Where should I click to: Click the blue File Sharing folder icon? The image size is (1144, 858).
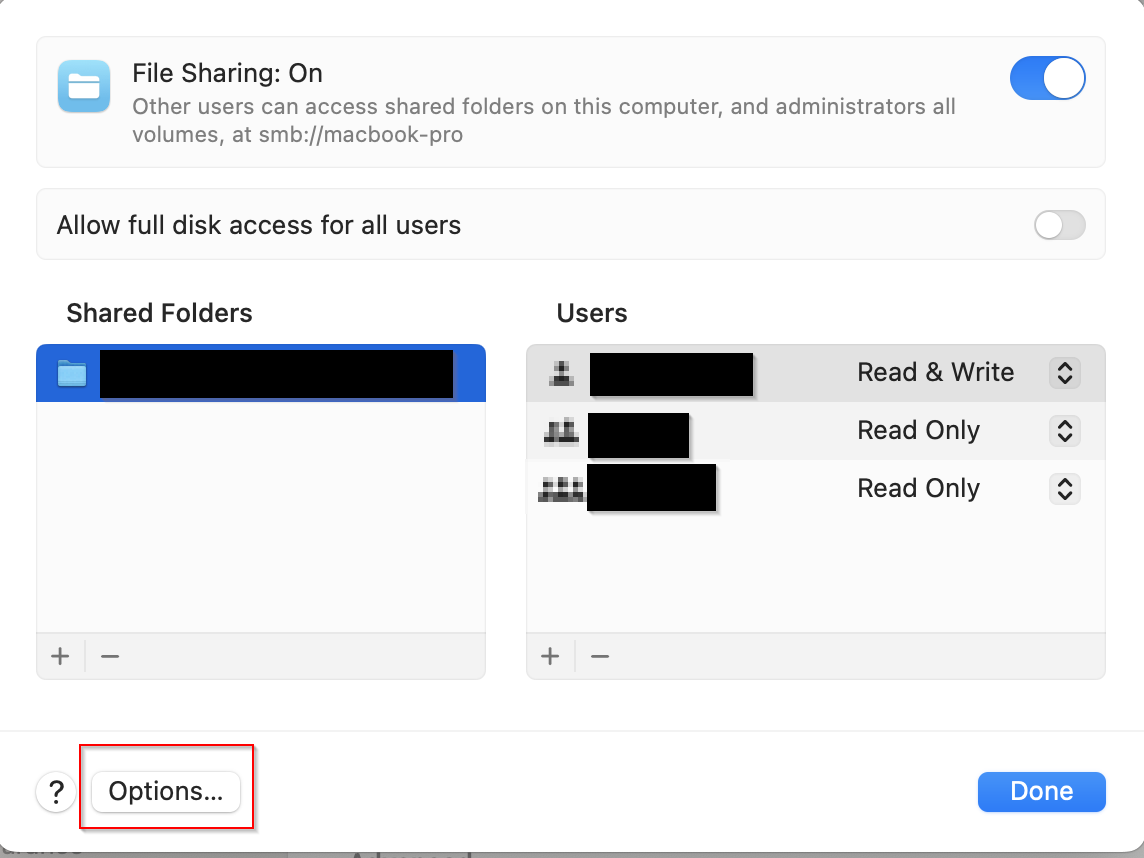click(x=84, y=86)
